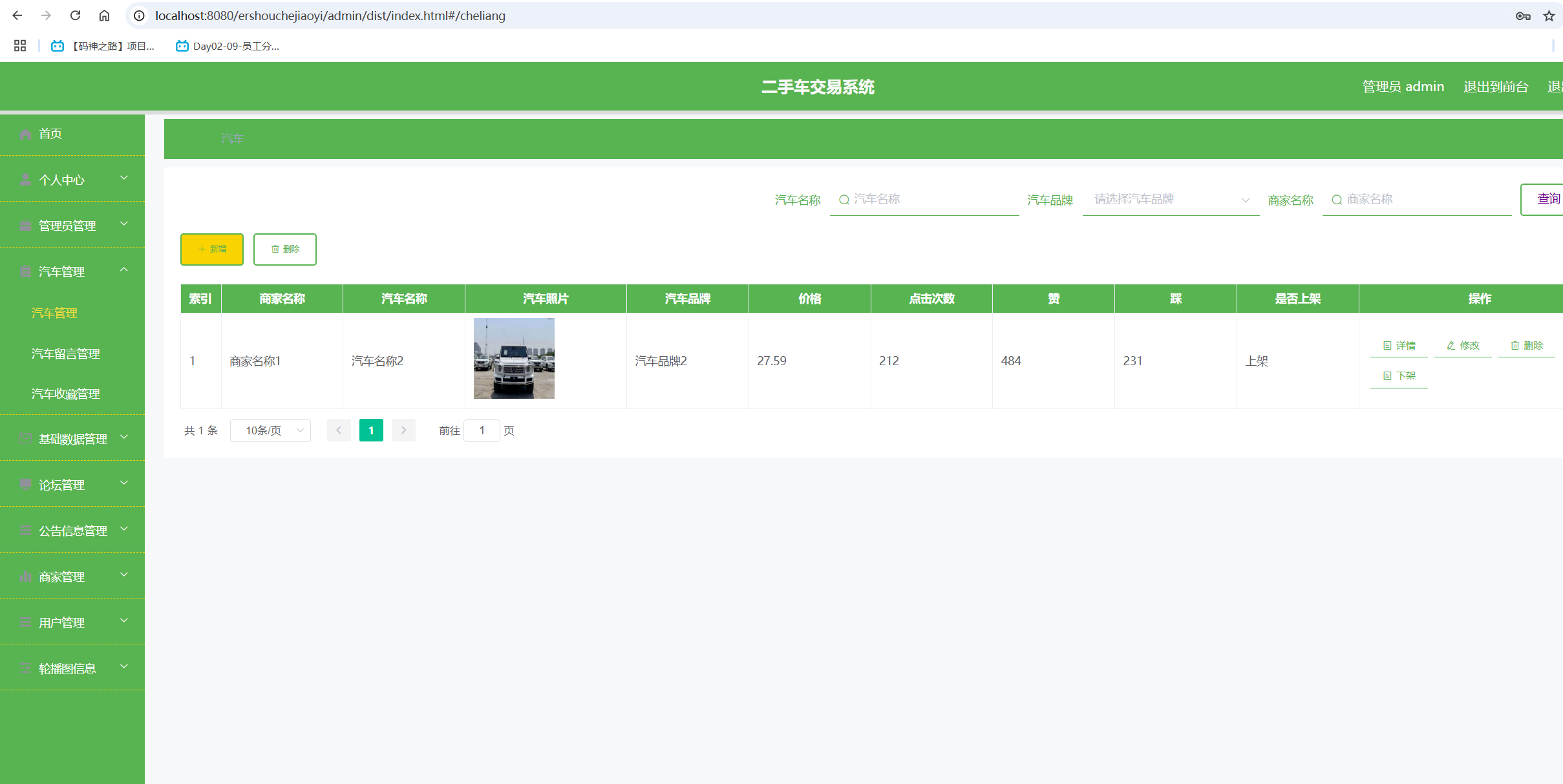Click the 价格 column header
1563x784 pixels.
tap(809, 299)
